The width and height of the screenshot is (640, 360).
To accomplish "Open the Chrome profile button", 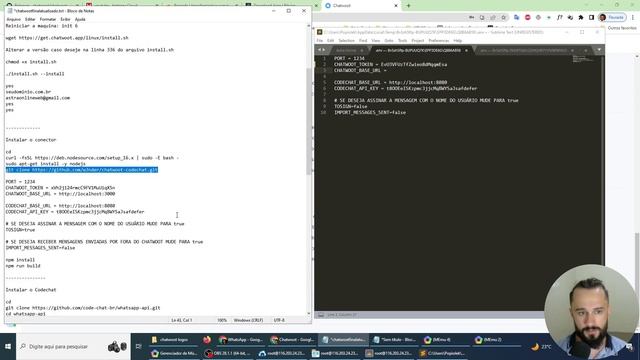I will pyautogui.click(x=612, y=18).
